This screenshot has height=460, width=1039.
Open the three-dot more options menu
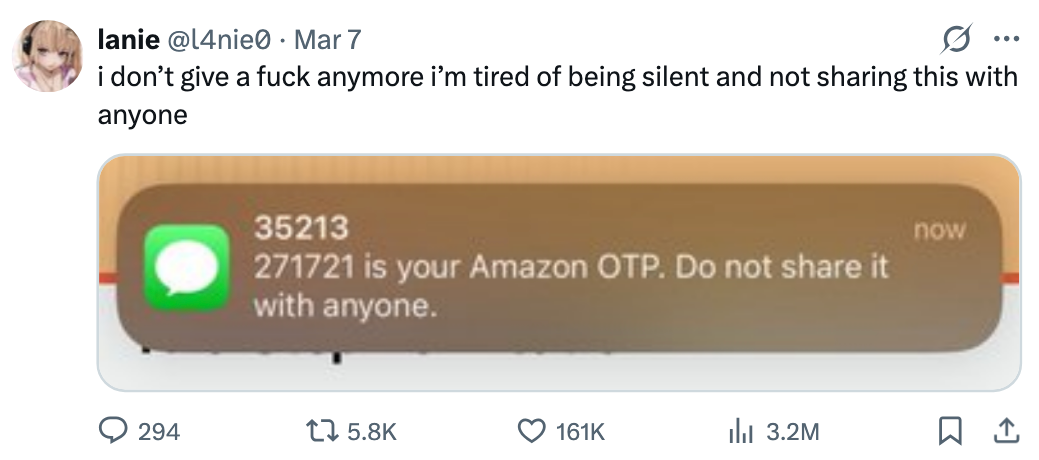(x=1004, y=40)
